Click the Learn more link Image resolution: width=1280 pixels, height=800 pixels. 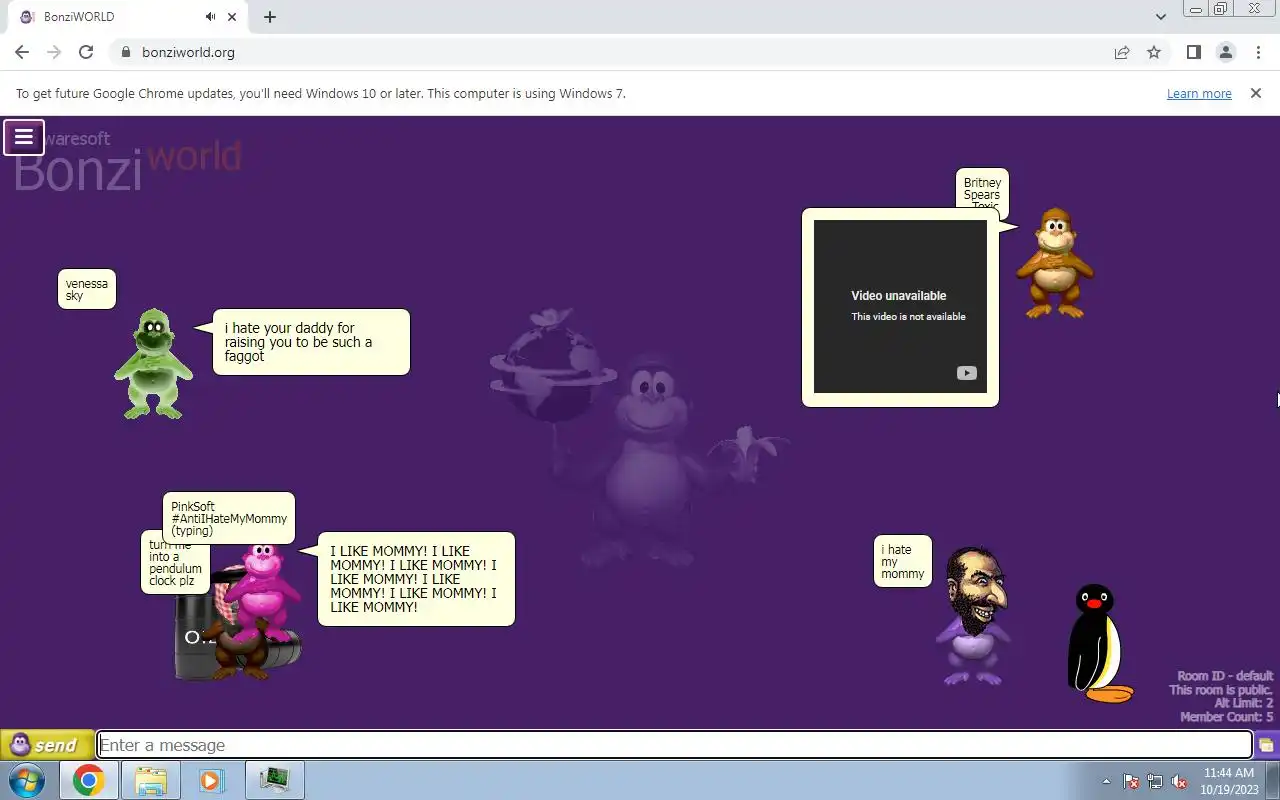(x=1199, y=93)
